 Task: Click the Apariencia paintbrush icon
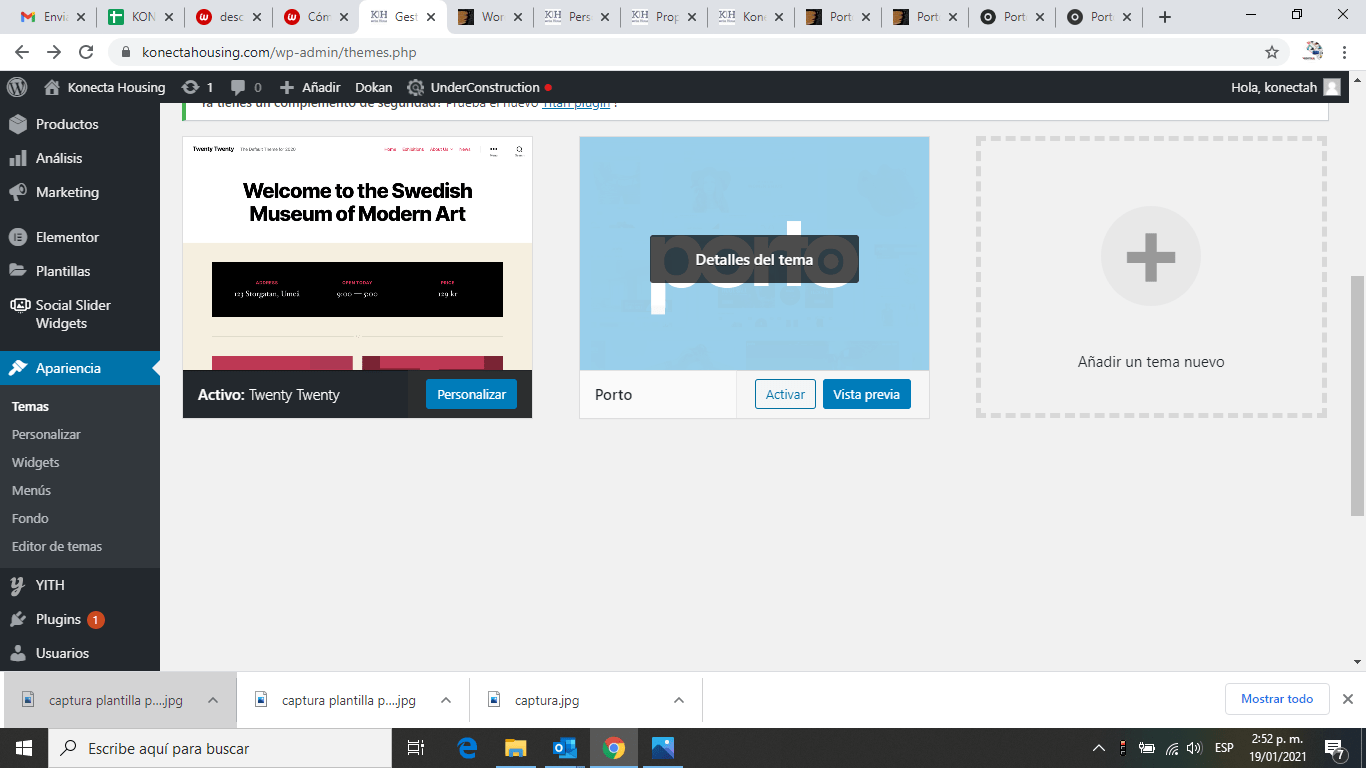pos(18,368)
